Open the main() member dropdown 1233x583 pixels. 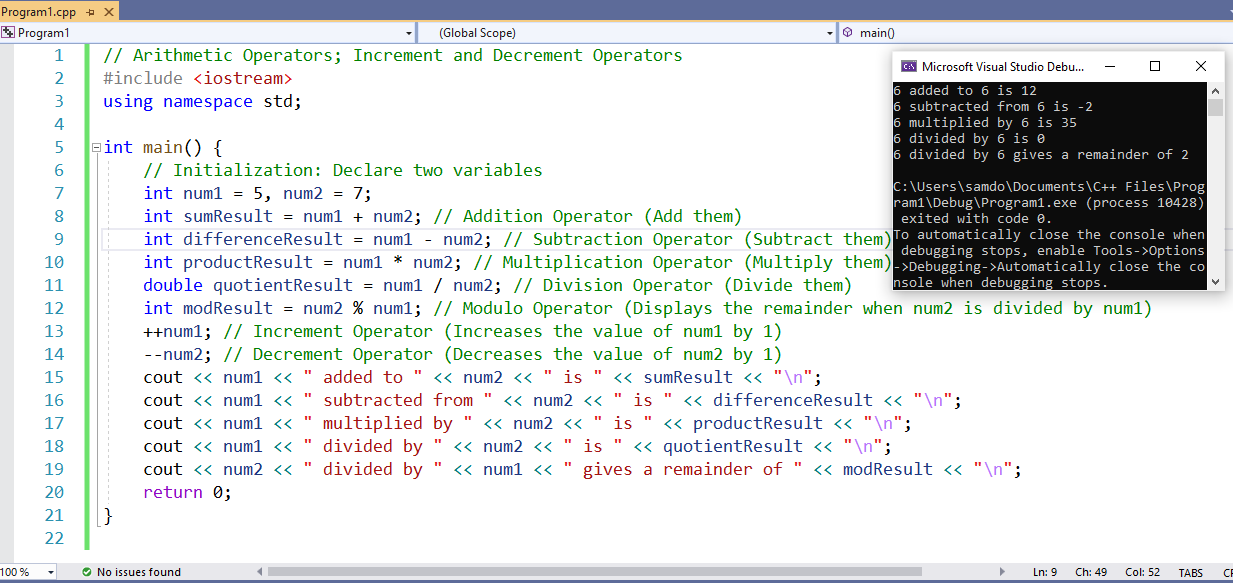tap(1035, 33)
